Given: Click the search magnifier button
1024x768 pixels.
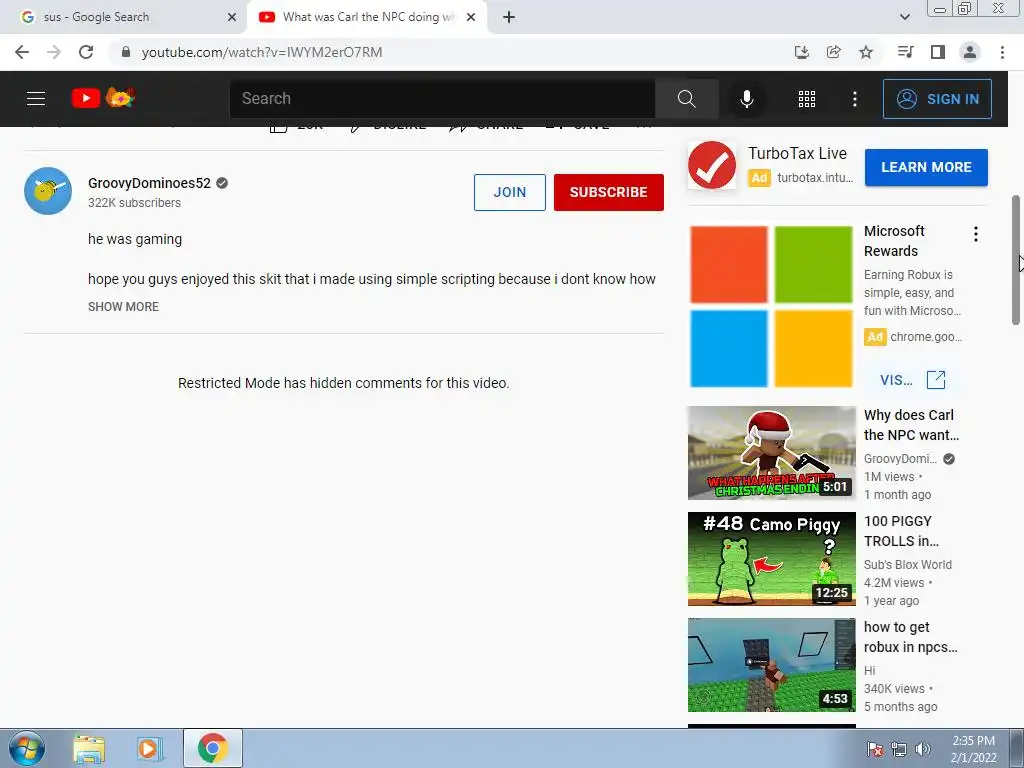Looking at the screenshot, I should point(686,99).
